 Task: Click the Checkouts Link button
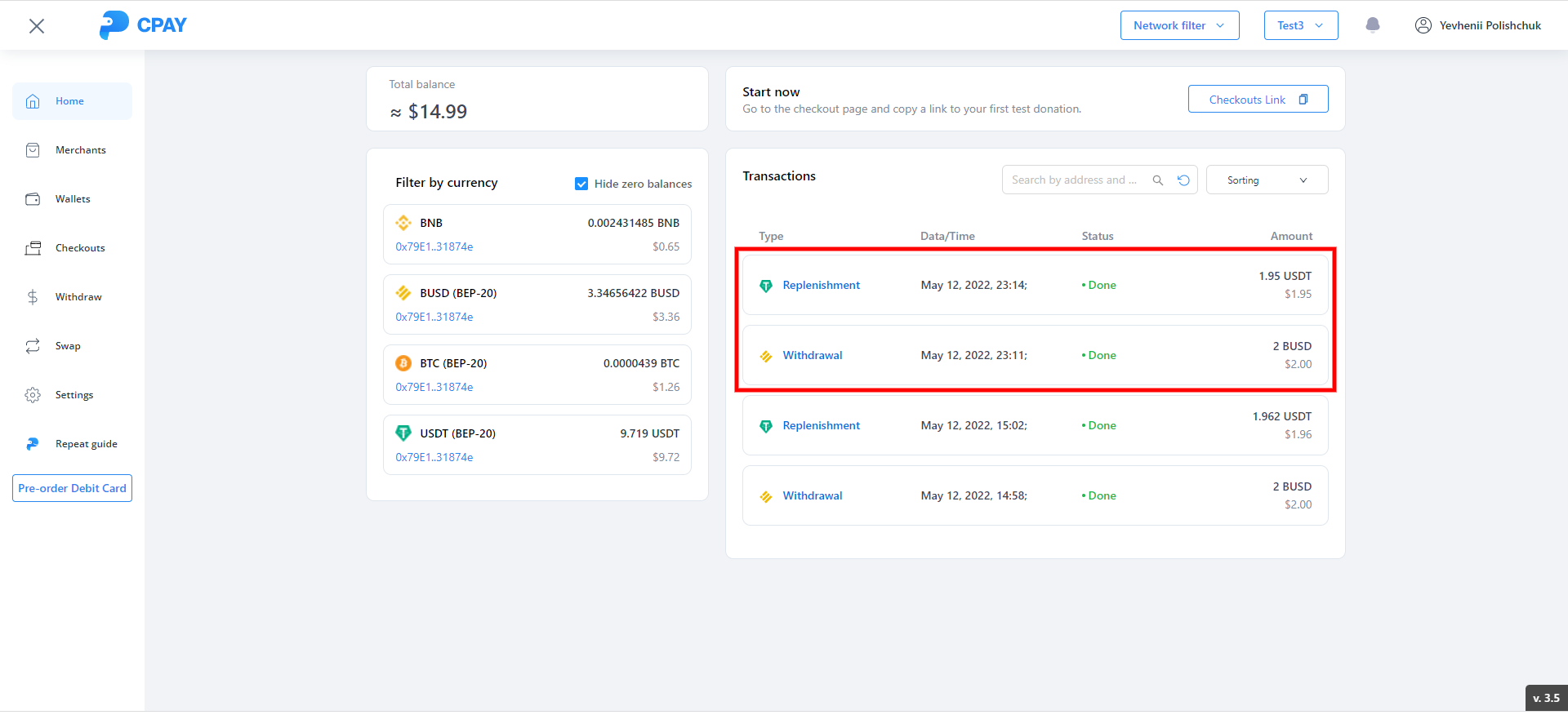click(x=1258, y=100)
